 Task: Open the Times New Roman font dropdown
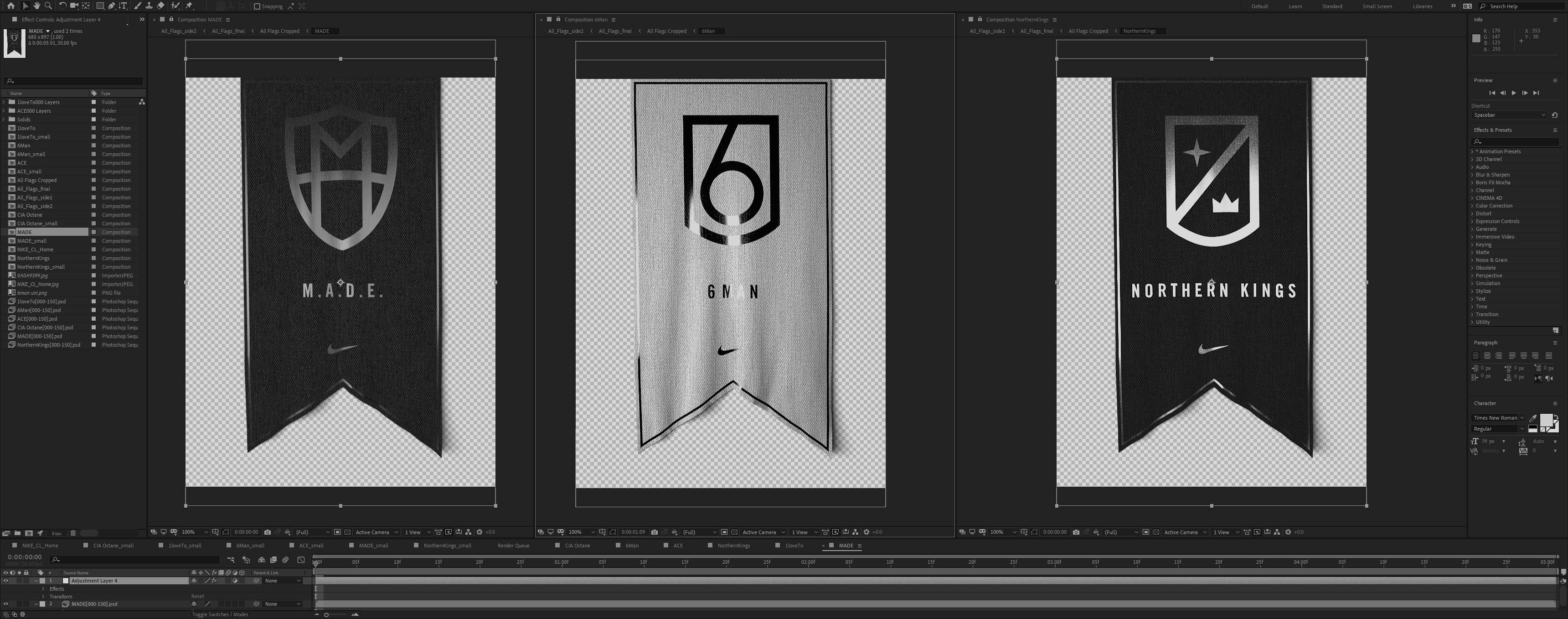click(x=1498, y=418)
